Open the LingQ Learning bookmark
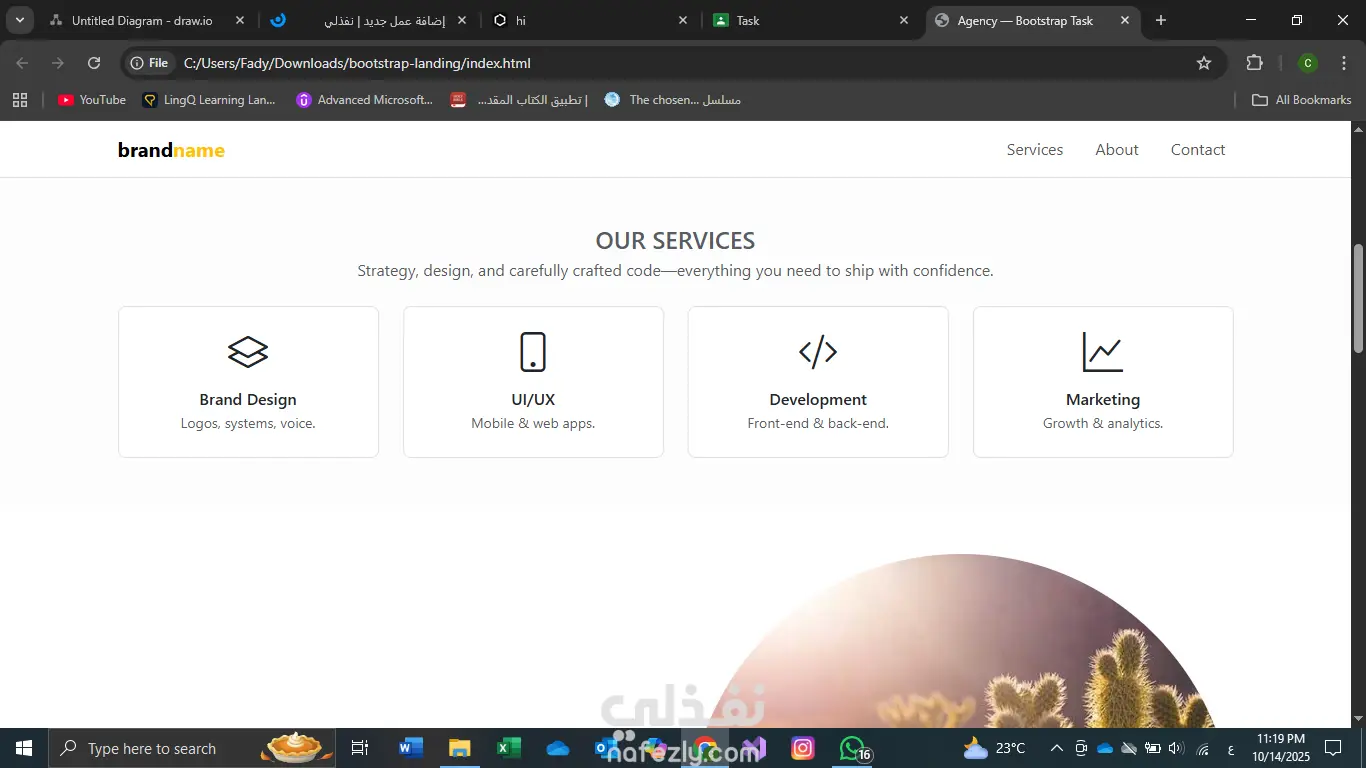The width and height of the screenshot is (1366, 768). (209, 100)
